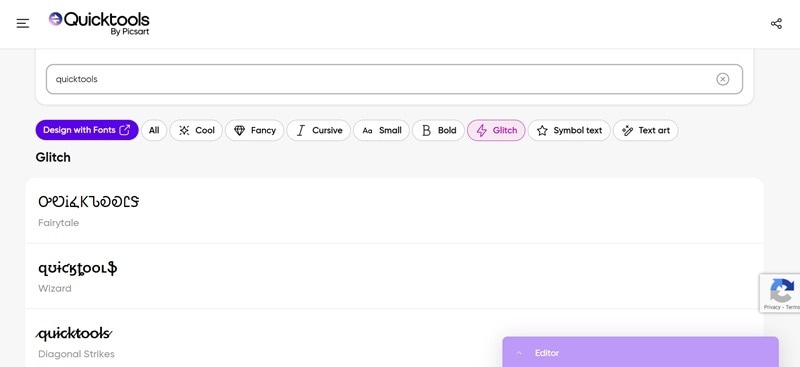Open Design with Fonts

pyautogui.click(x=87, y=130)
